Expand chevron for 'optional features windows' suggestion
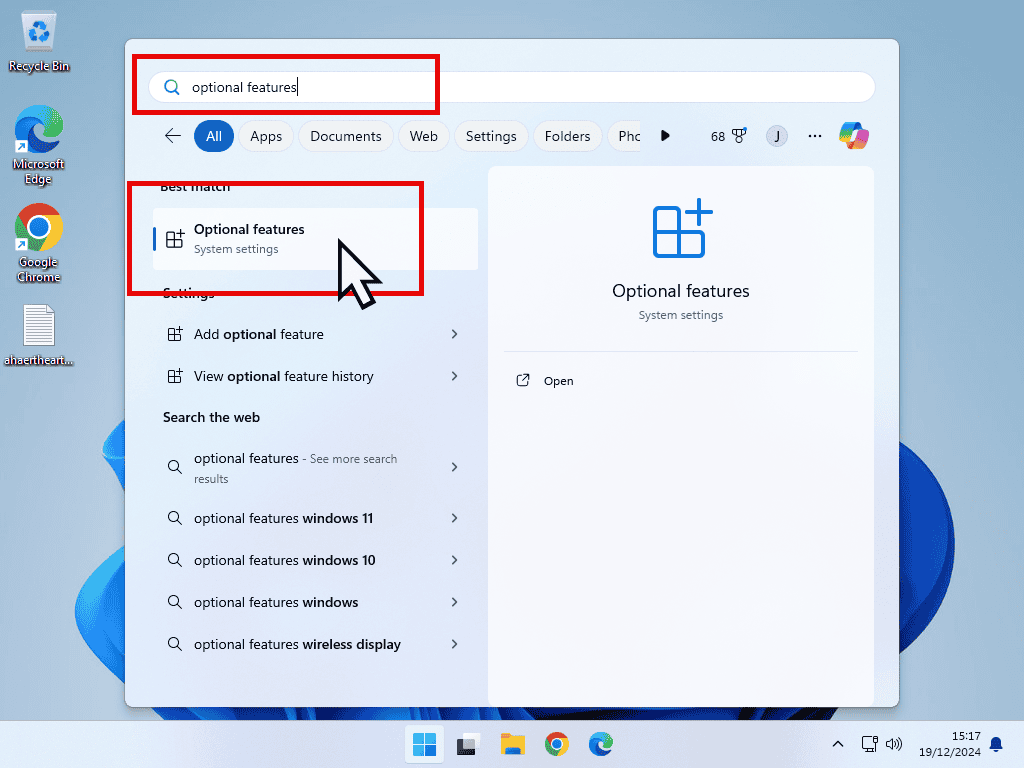 pos(455,602)
